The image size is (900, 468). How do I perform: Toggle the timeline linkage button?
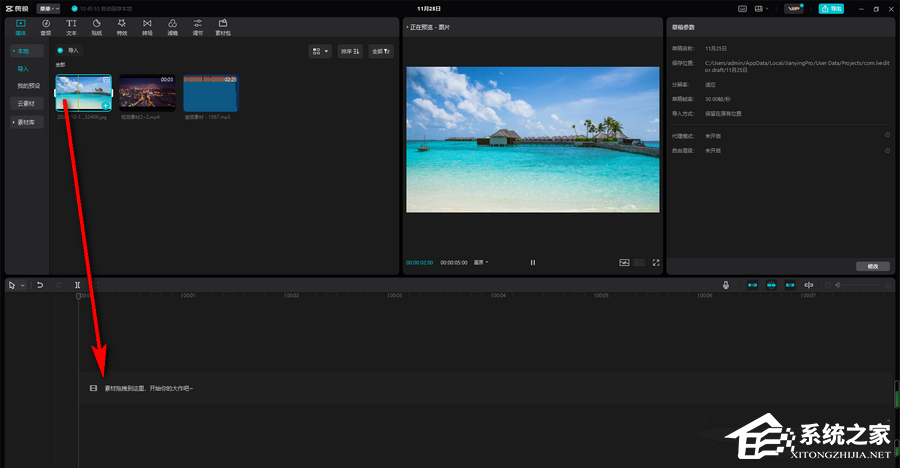(x=790, y=285)
